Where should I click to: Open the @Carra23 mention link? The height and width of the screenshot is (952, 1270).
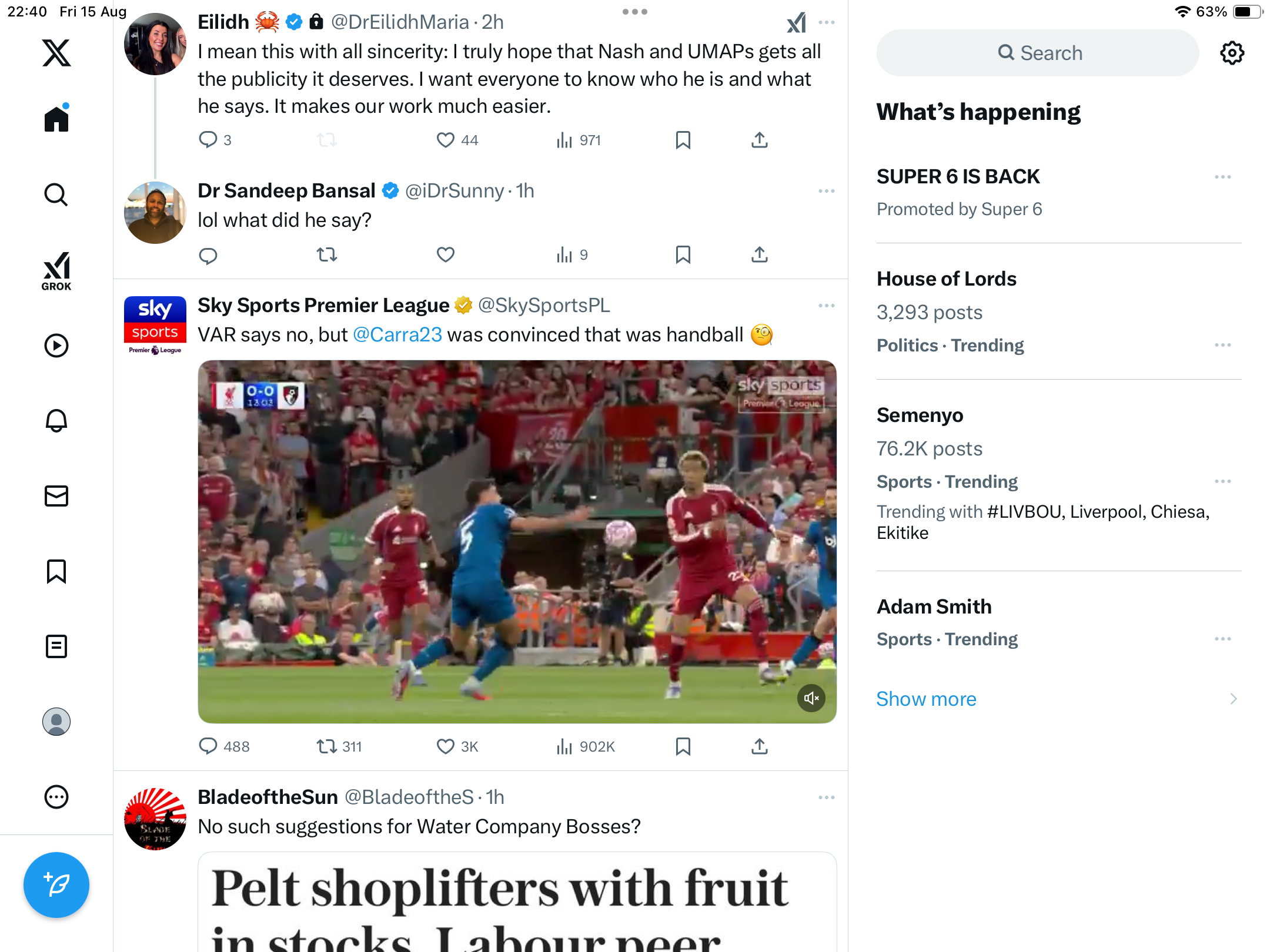click(x=397, y=334)
